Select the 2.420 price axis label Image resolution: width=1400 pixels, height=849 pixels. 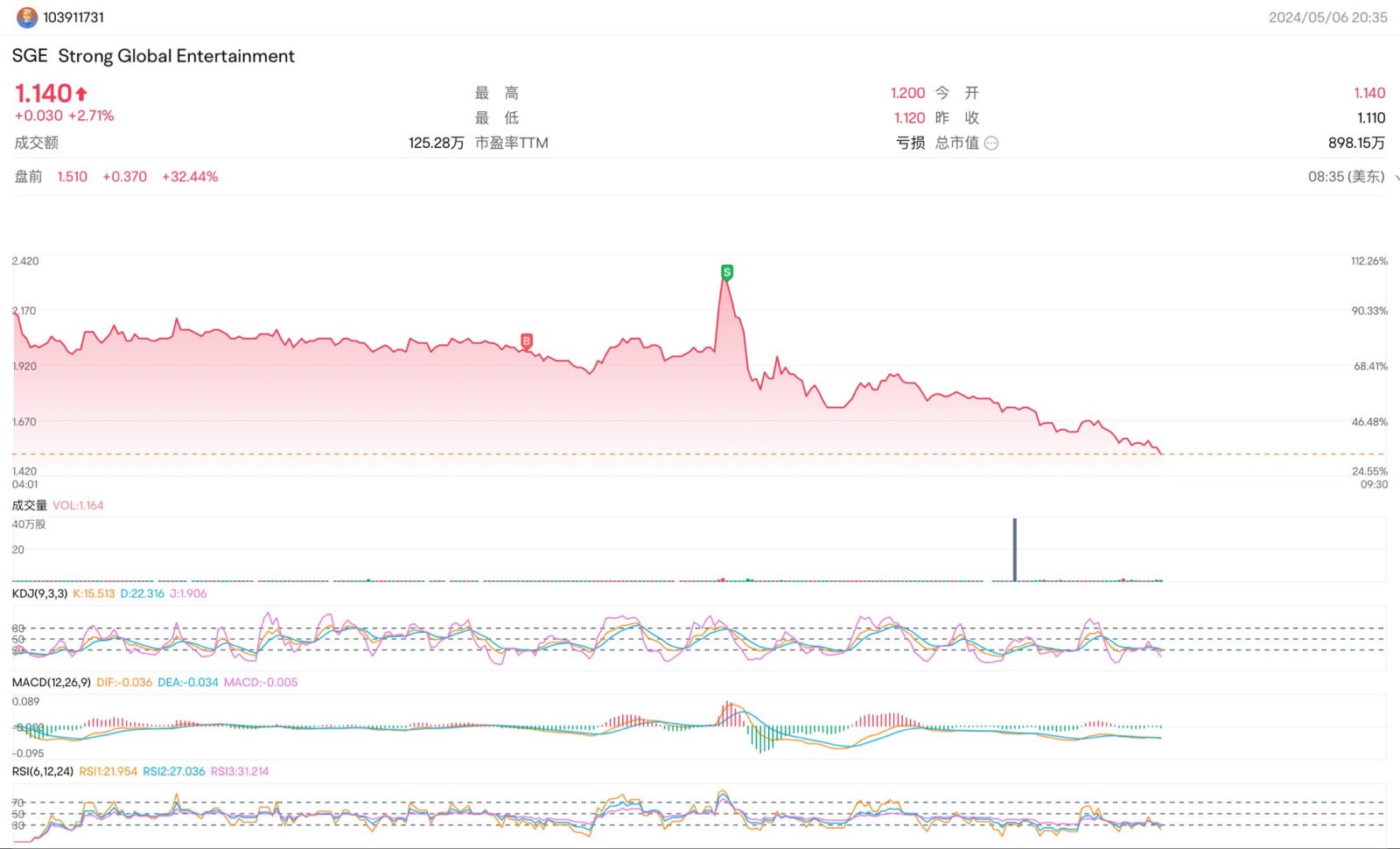[25, 262]
